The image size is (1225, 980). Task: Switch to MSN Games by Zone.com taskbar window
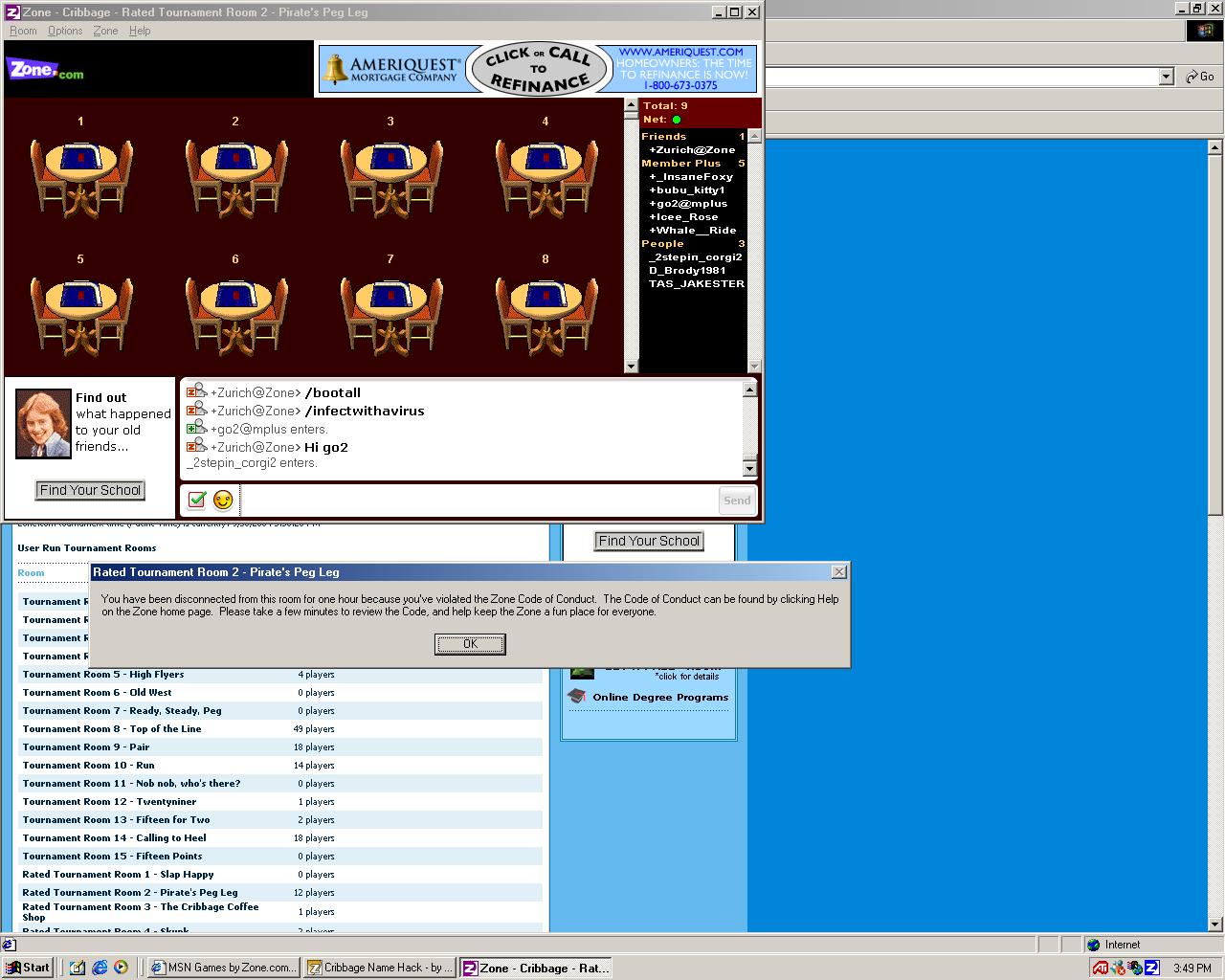[224, 968]
